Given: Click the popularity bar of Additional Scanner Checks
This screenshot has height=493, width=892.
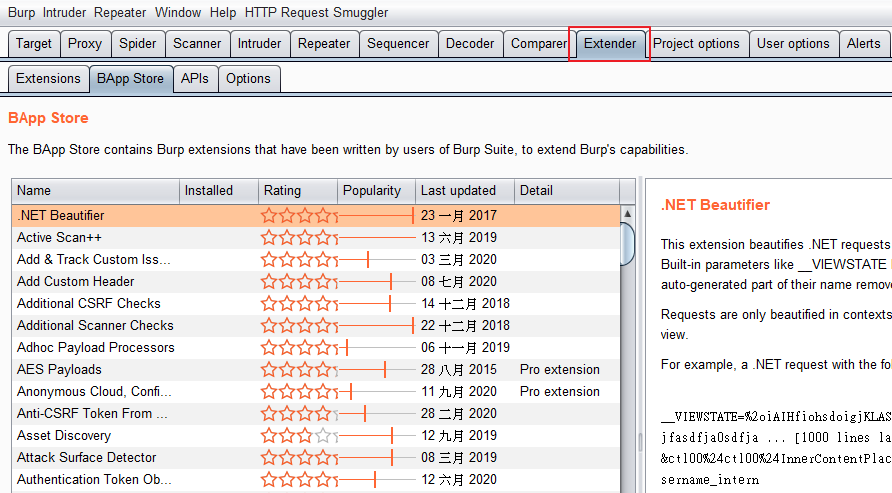Looking at the screenshot, I should tap(377, 326).
